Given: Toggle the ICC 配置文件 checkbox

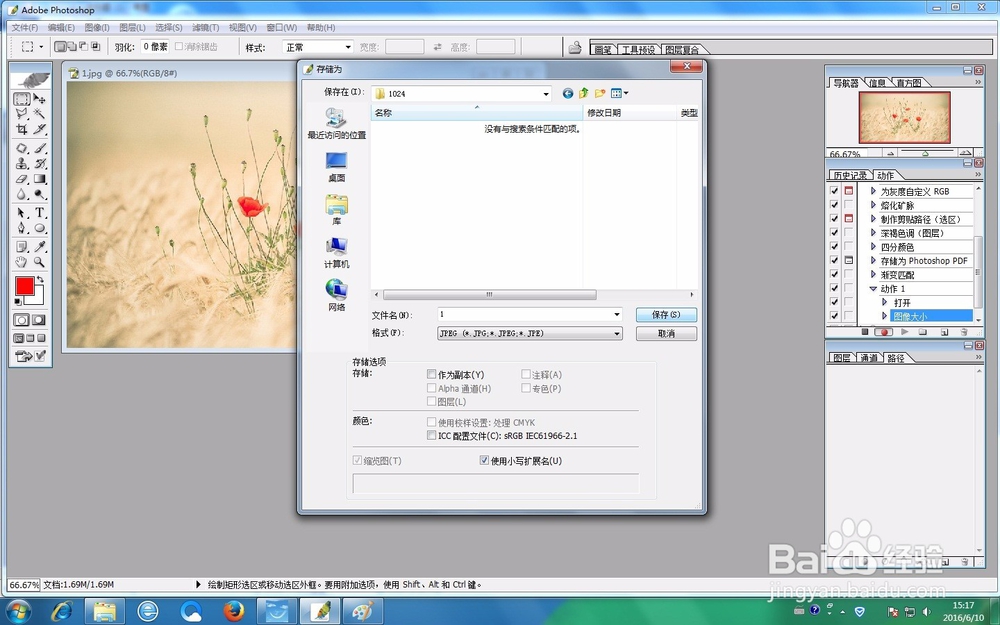Looking at the screenshot, I should pyautogui.click(x=432, y=436).
